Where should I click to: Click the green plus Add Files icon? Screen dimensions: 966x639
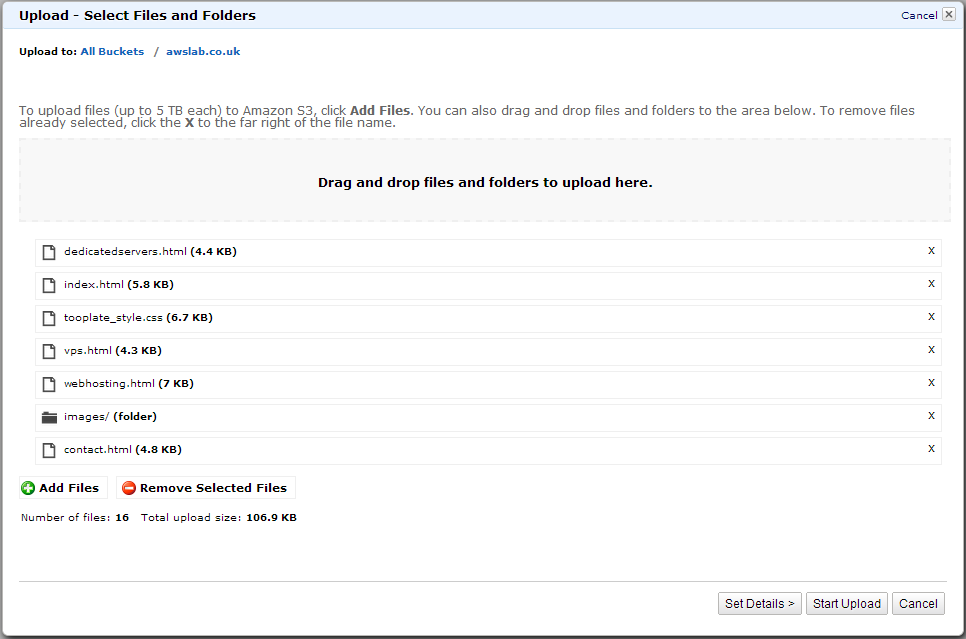[28, 488]
